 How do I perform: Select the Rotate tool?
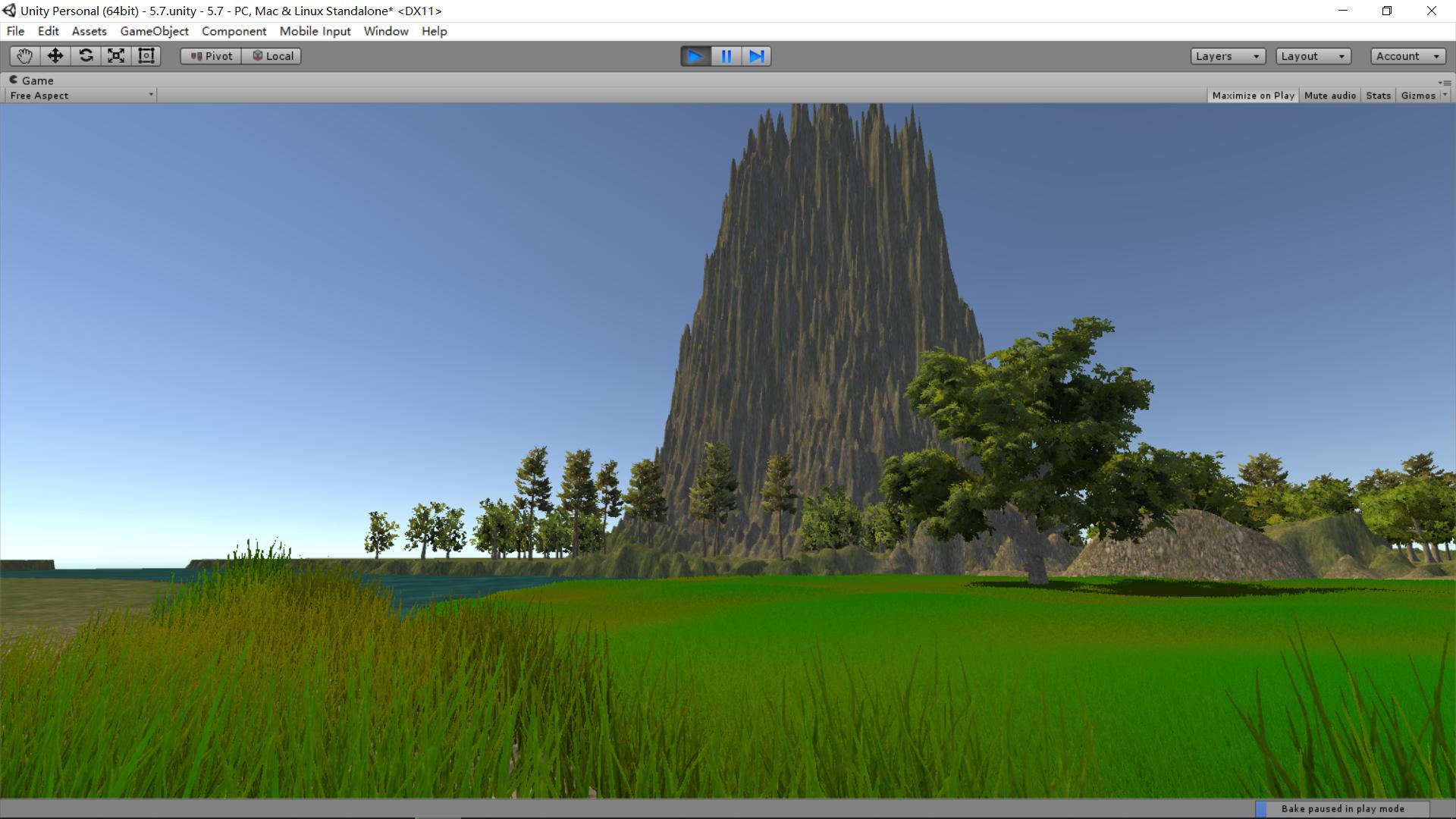coord(86,56)
